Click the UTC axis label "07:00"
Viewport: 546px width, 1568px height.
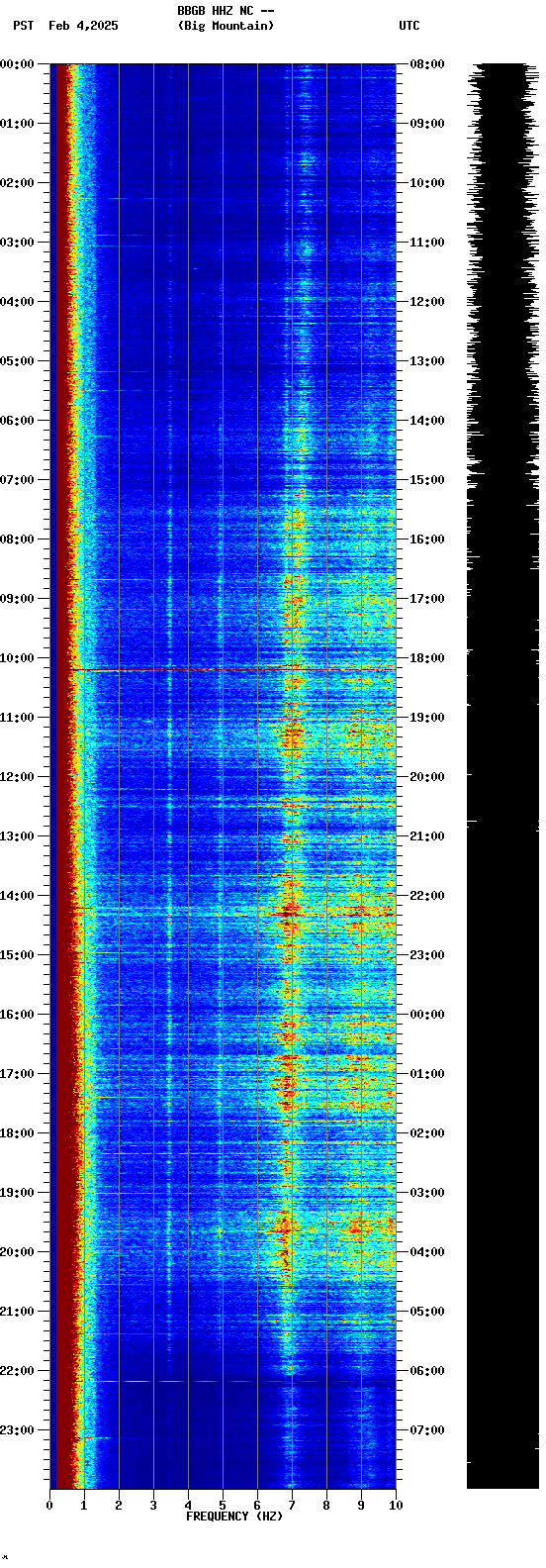(426, 1430)
